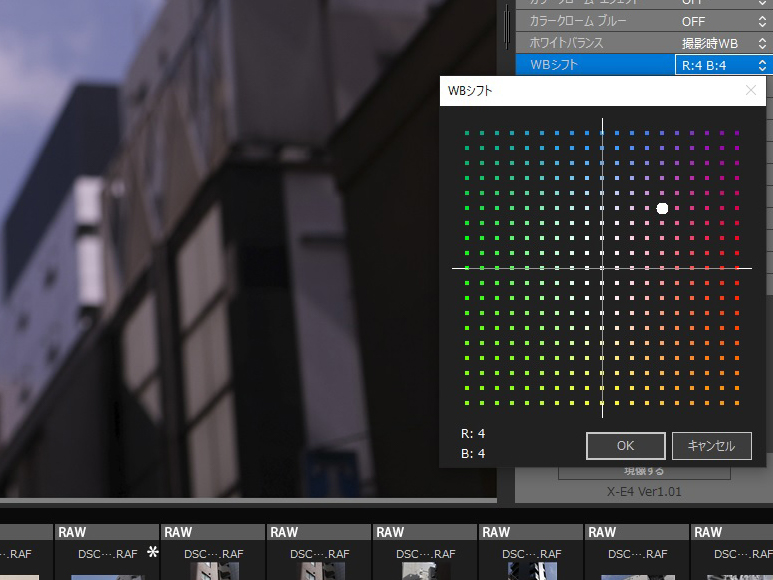
Task: Click the white selected point in WB grid
Action: click(662, 208)
